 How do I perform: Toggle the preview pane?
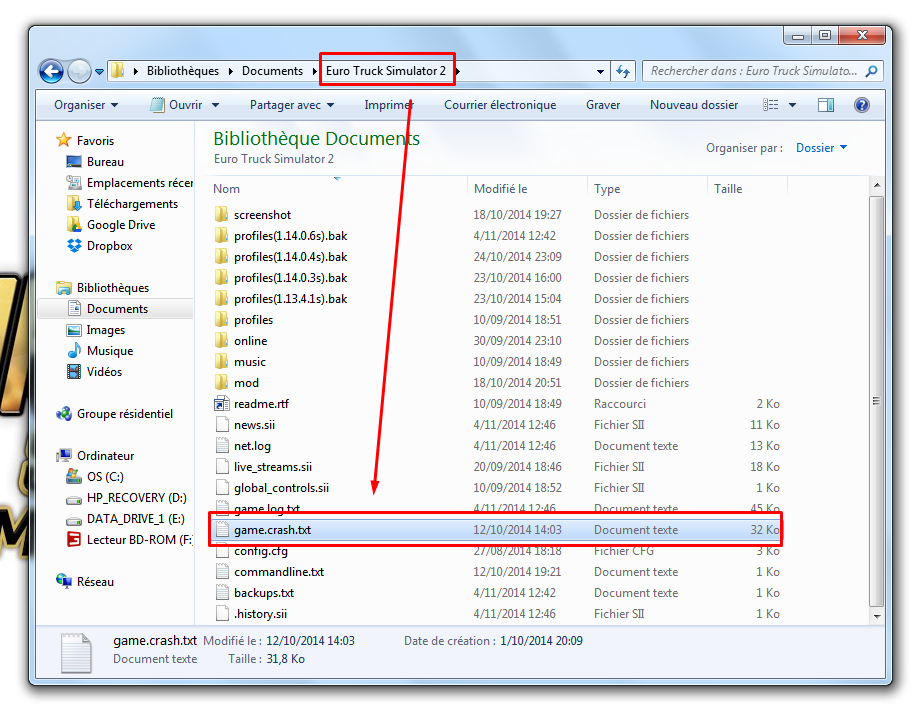826,105
